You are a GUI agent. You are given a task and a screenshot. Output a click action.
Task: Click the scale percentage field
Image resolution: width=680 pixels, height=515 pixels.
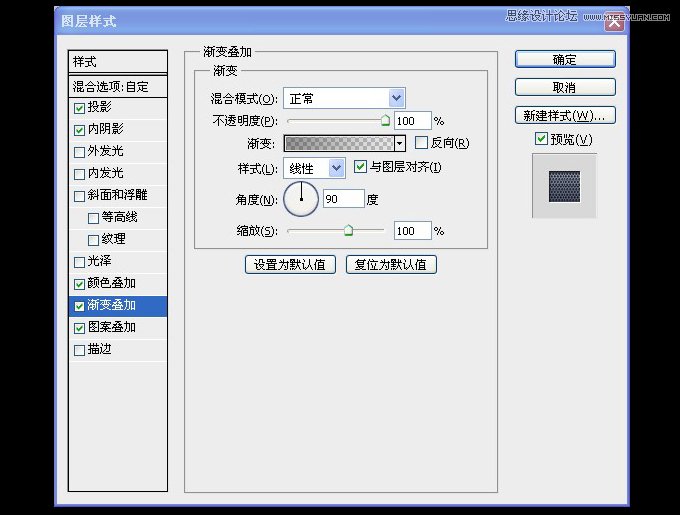click(412, 231)
